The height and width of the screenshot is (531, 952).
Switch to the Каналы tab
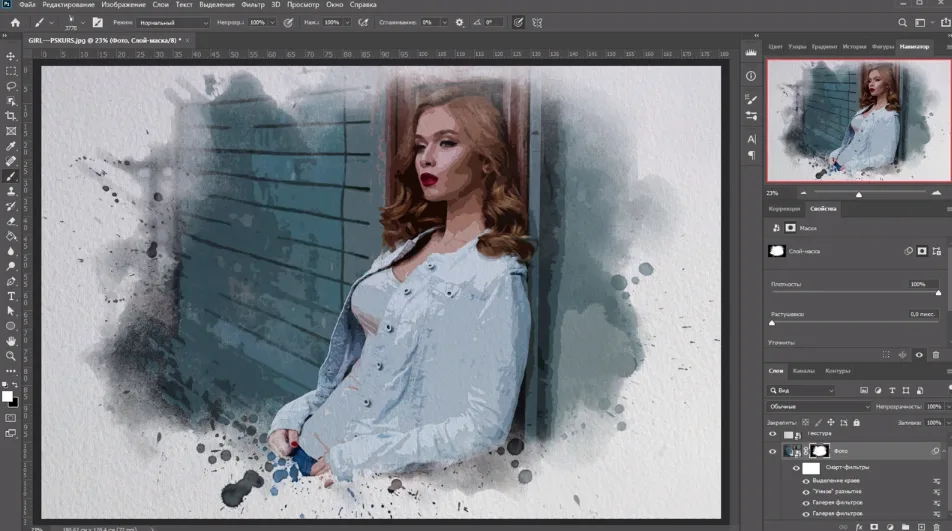coord(803,371)
